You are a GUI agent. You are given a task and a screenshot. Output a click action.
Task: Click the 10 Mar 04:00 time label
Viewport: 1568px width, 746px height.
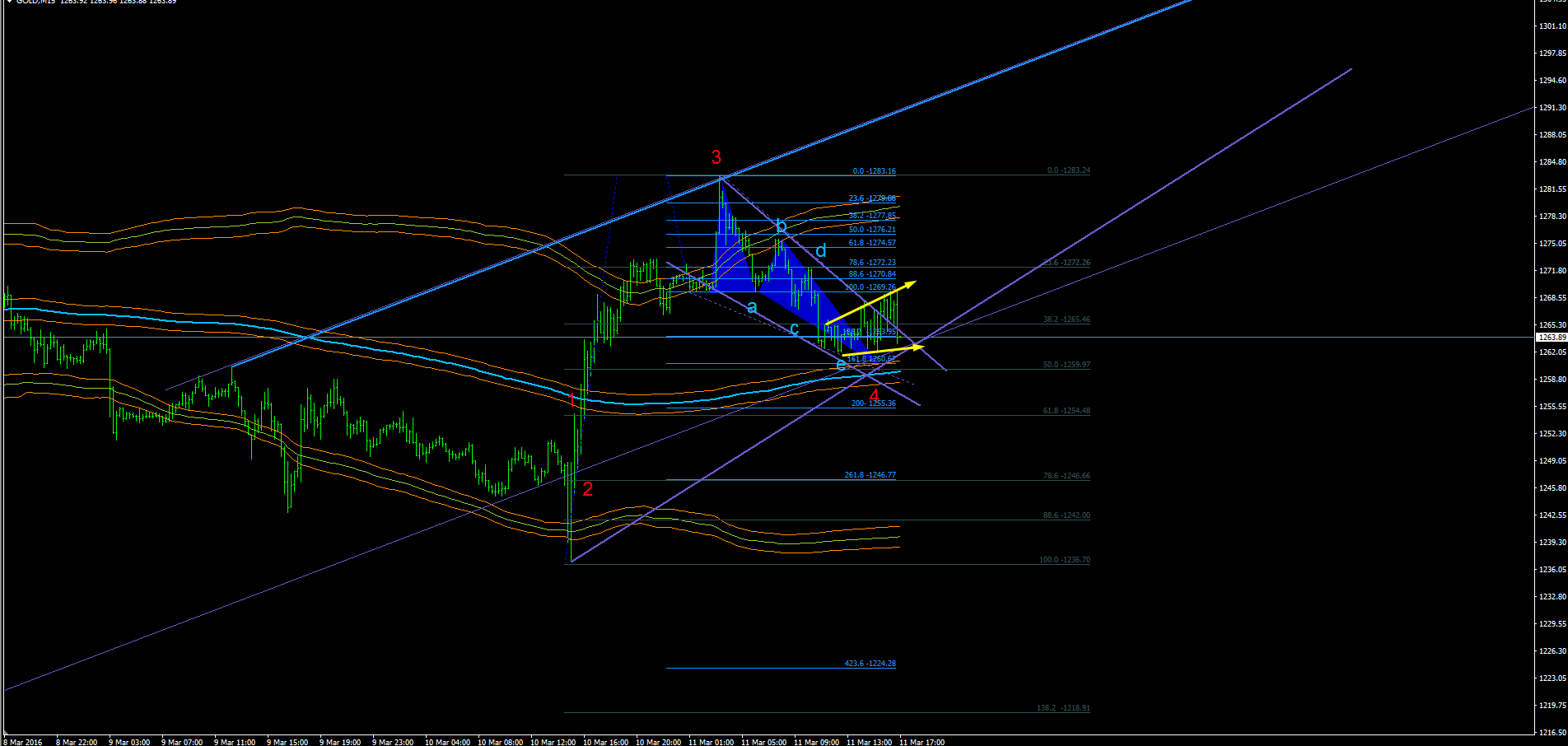click(x=447, y=742)
